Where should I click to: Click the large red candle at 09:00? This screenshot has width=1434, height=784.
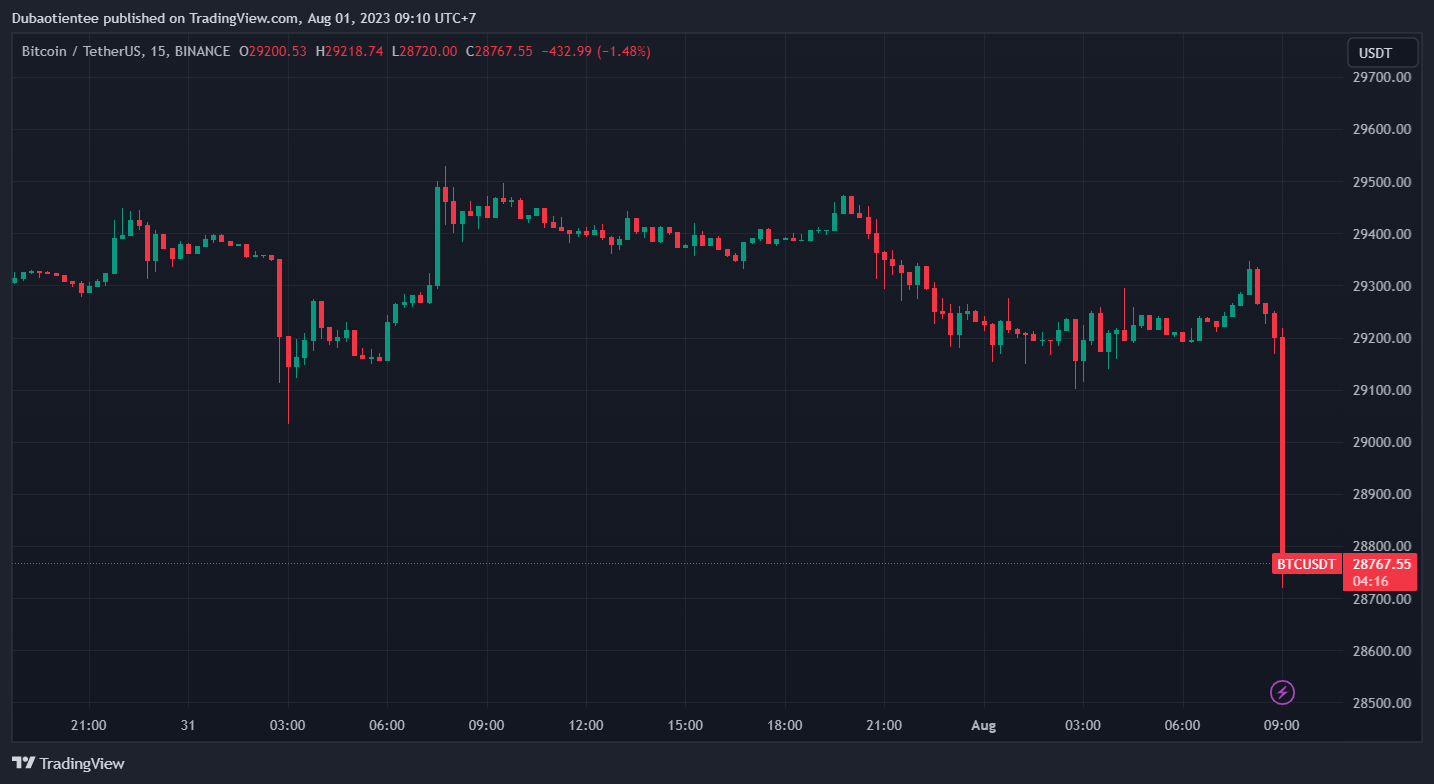1282,450
